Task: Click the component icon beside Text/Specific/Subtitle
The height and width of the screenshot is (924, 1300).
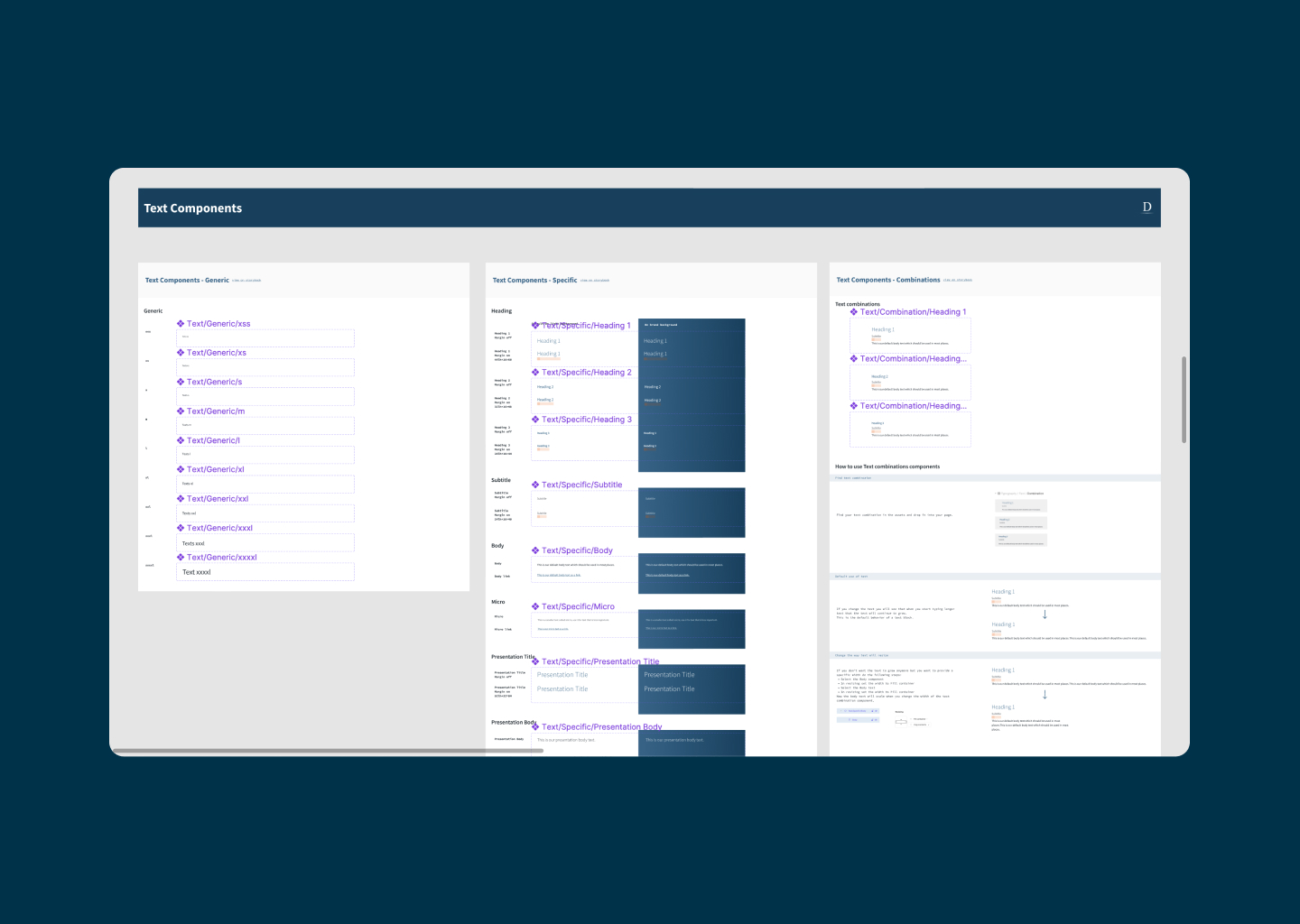Action: point(535,485)
